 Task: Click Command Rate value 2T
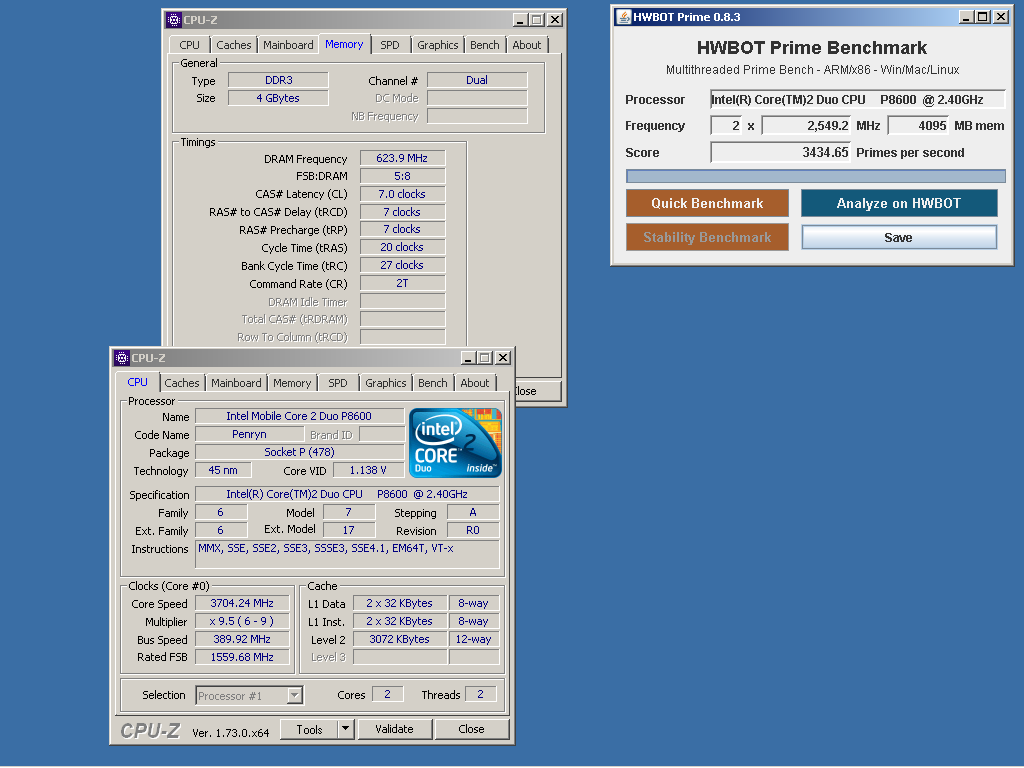pyautogui.click(x=402, y=283)
